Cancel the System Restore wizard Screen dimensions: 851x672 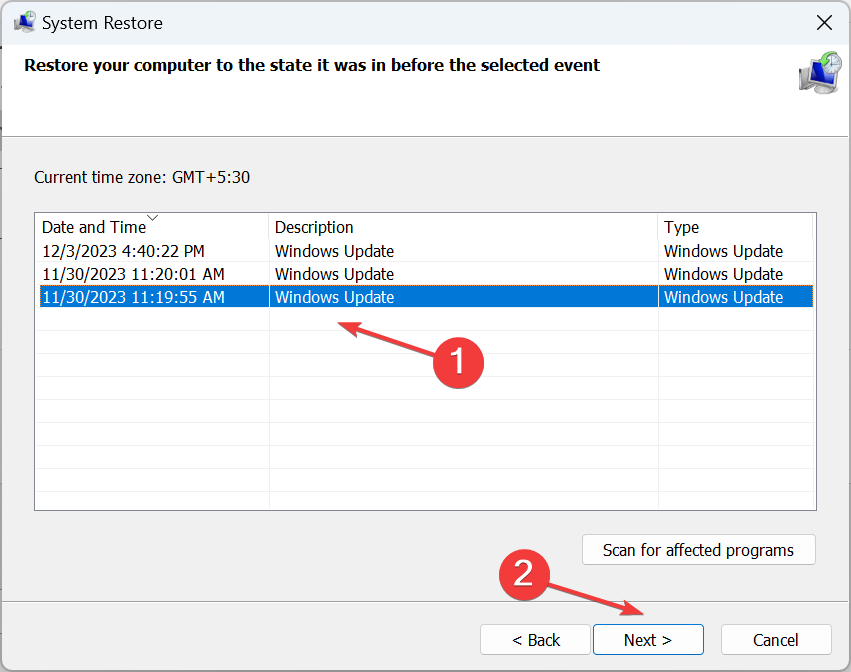[775, 640]
